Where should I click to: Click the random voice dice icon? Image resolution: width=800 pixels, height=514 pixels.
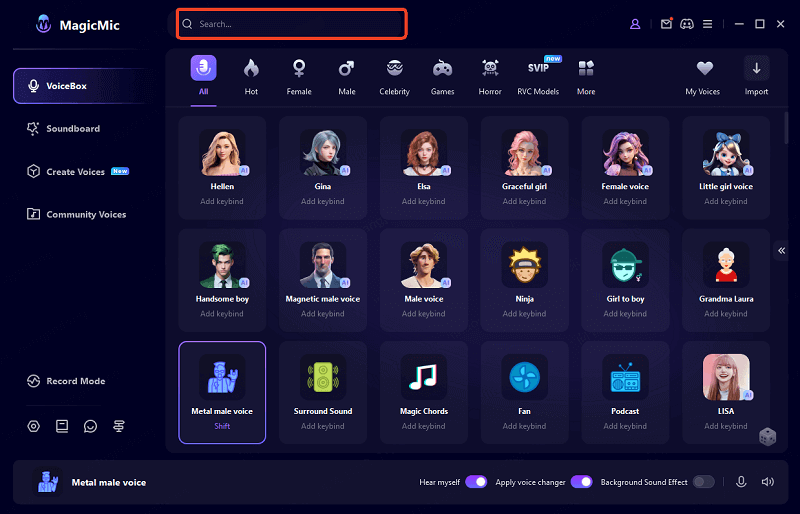click(x=767, y=437)
